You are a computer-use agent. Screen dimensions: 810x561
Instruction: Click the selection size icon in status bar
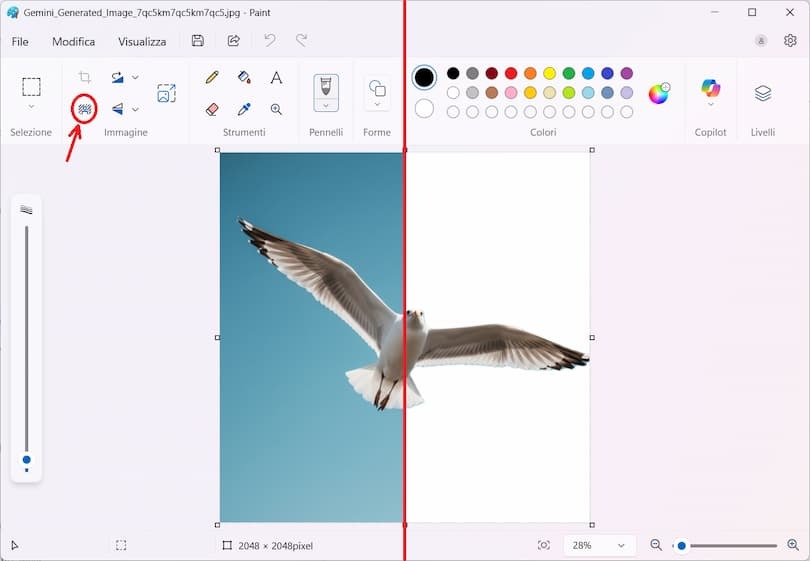[x=121, y=545]
